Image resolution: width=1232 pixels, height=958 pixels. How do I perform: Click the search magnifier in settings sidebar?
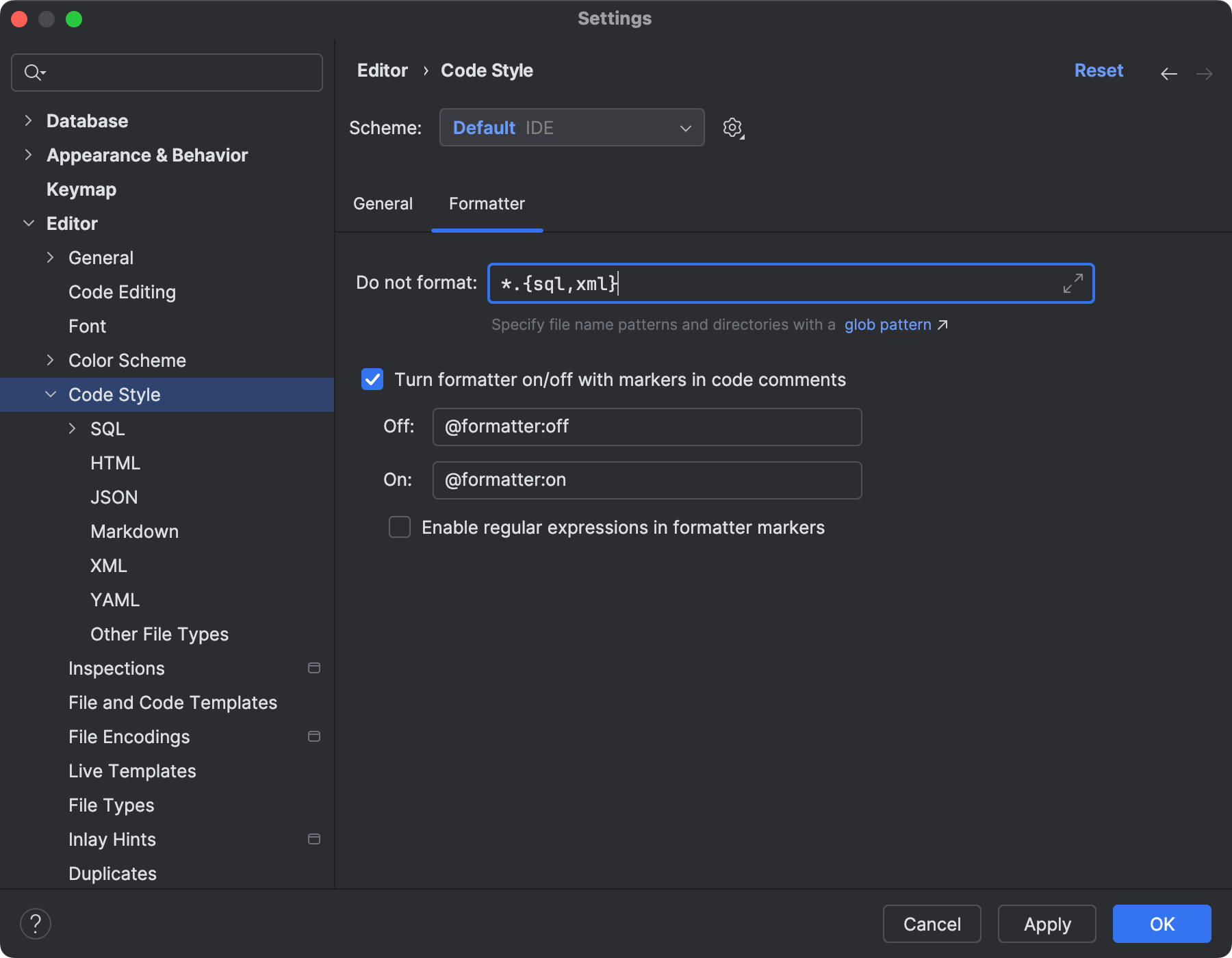pyautogui.click(x=34, y=72)
